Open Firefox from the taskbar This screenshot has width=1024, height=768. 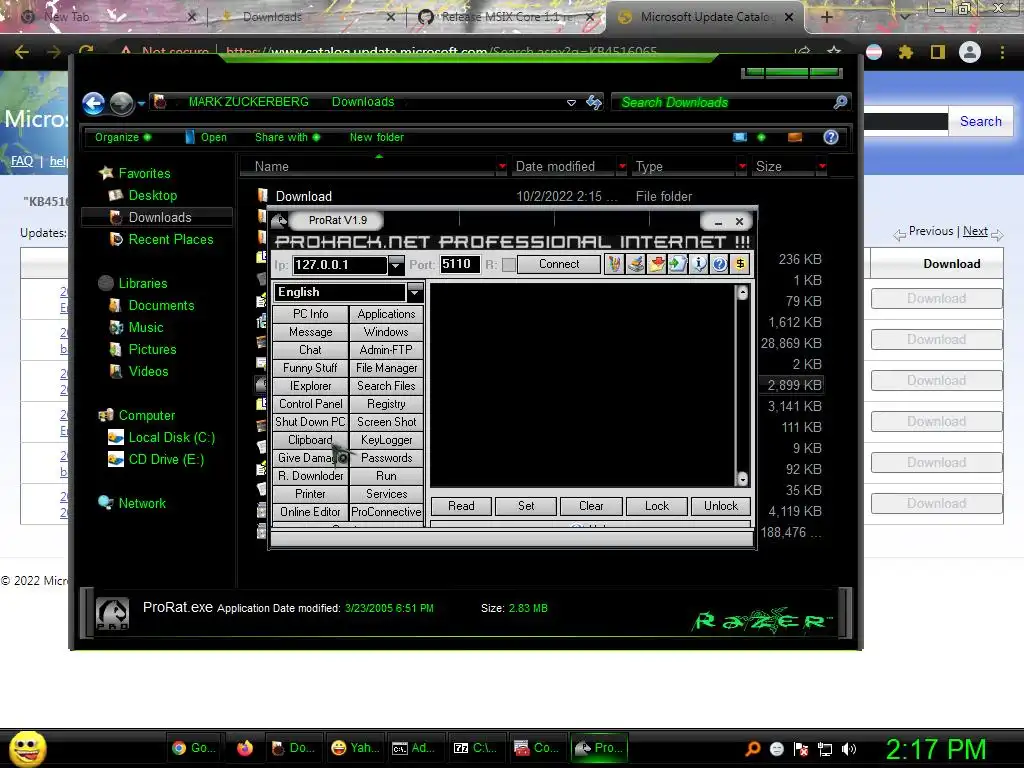tap(245, 748)
